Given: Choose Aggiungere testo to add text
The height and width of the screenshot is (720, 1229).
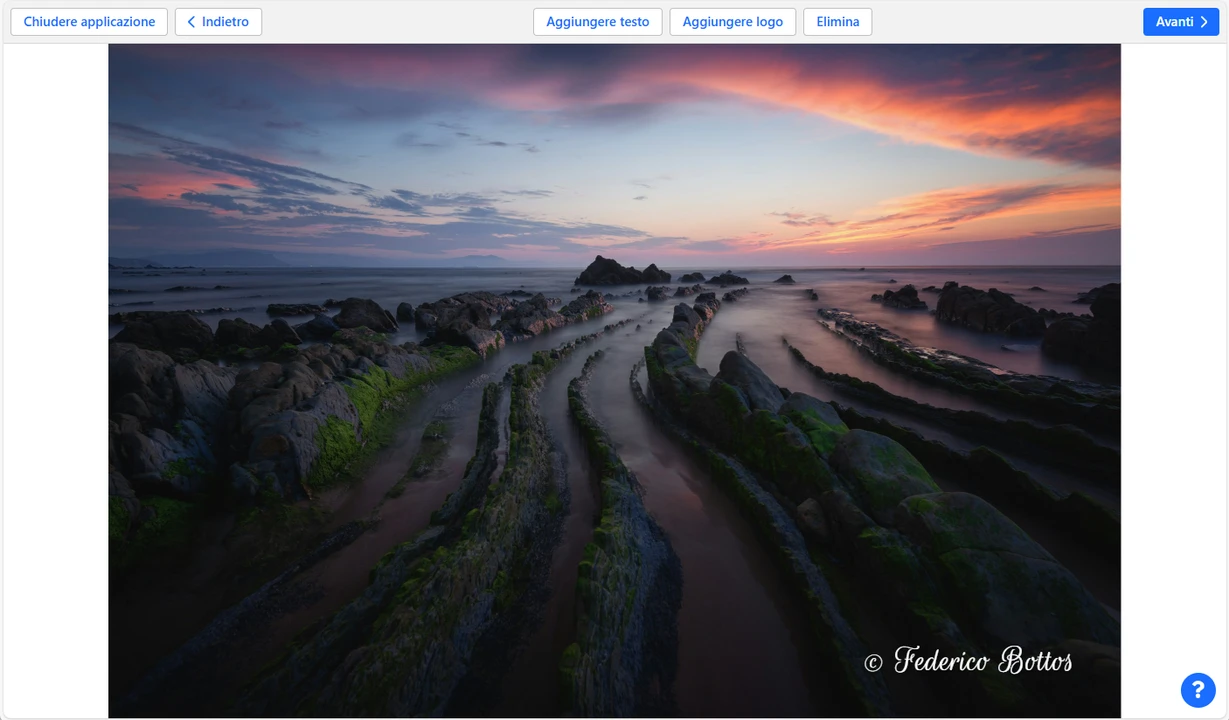Looking at the screenshot, I should point(597,22).
